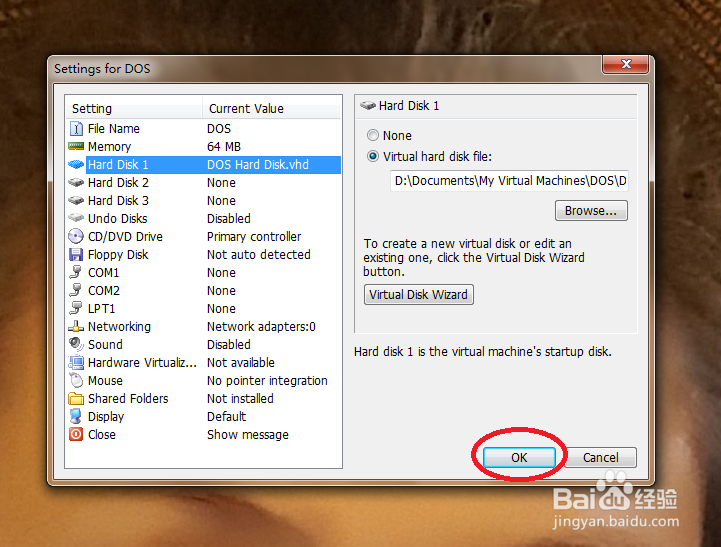Select the Display setting row
721x547 pixels.
pos(204,416)
